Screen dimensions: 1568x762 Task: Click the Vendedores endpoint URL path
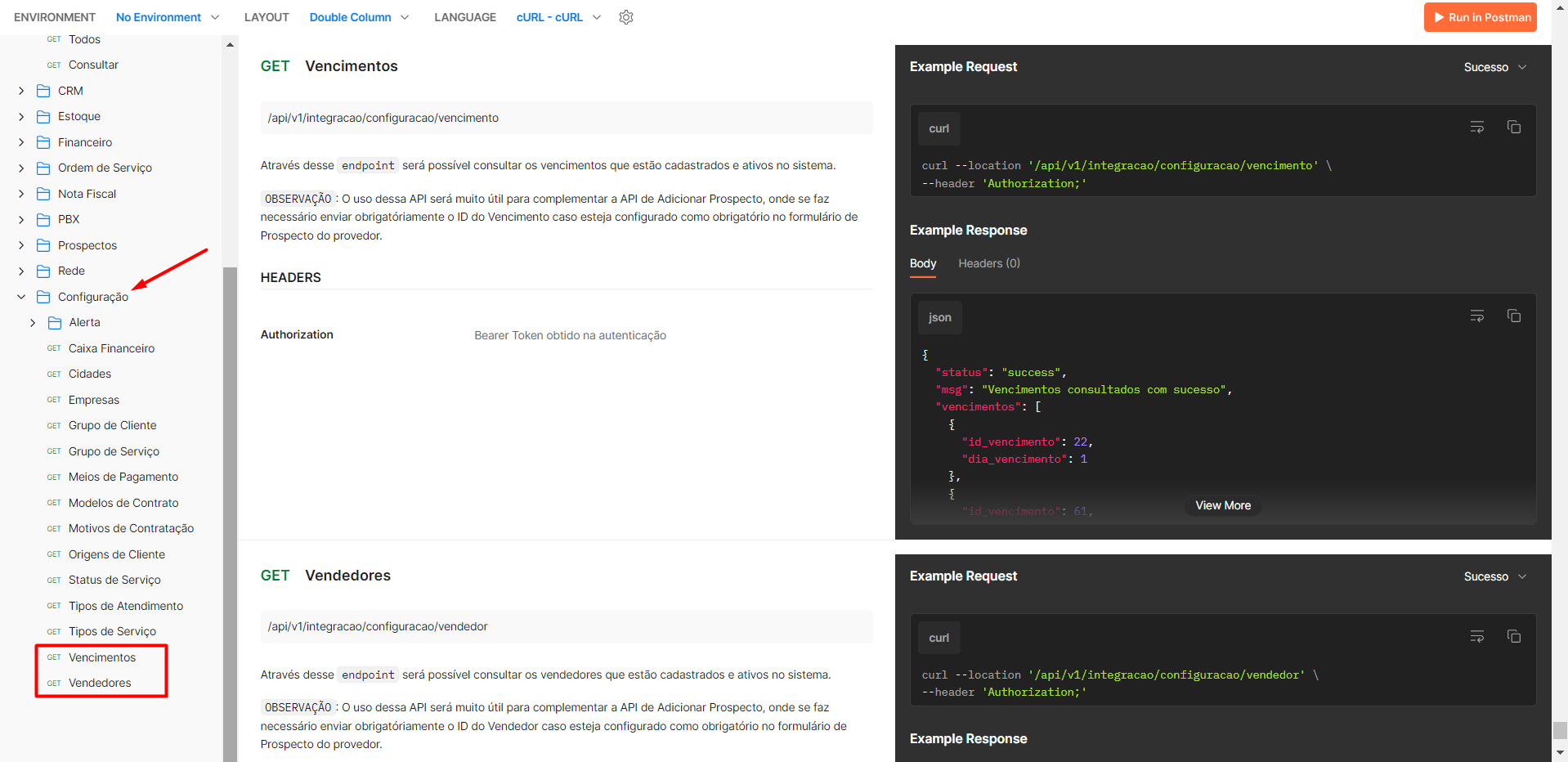click(x=377, y=626)
